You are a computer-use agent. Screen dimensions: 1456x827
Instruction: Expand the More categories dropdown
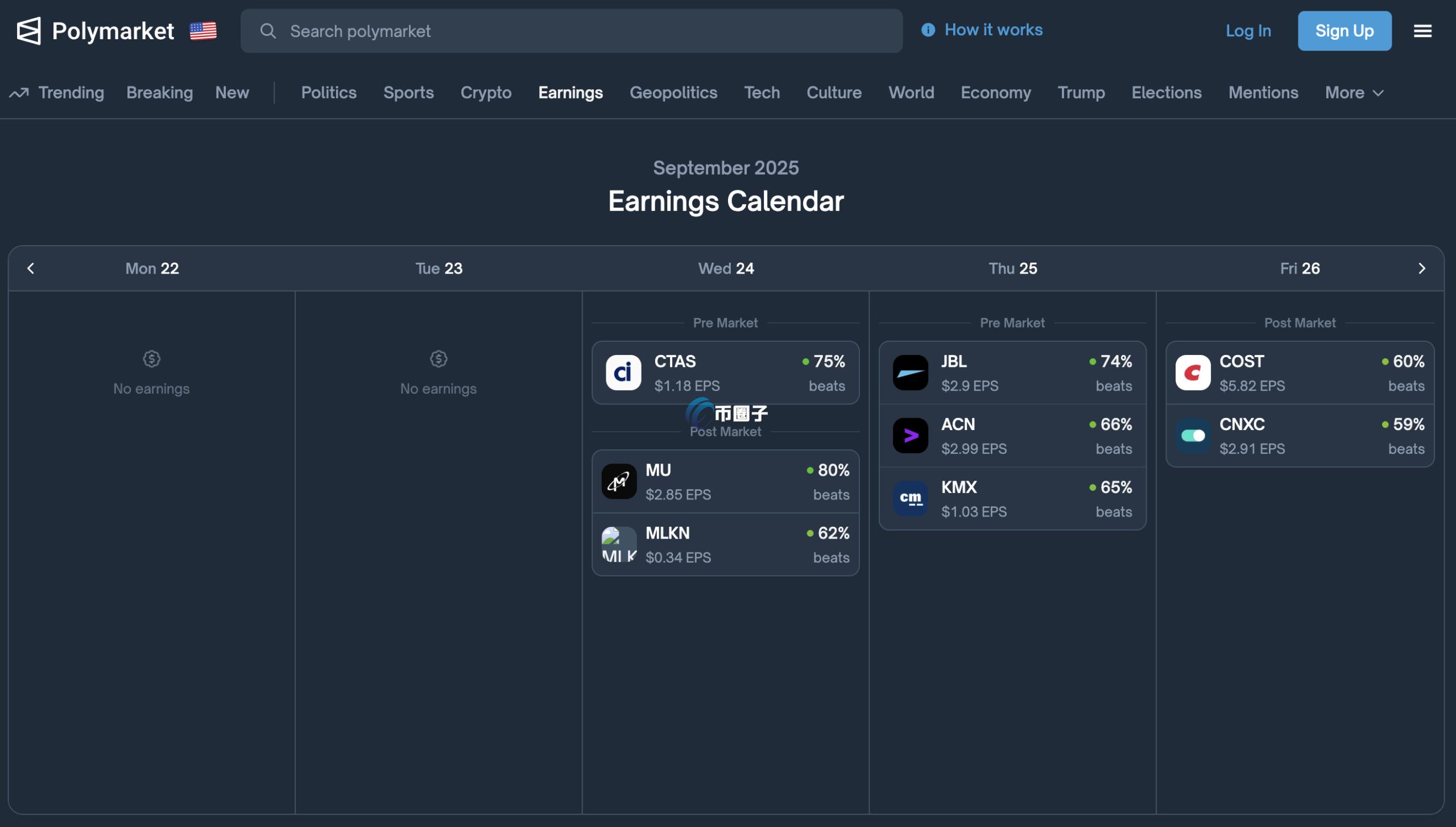tap(1354, 93)
